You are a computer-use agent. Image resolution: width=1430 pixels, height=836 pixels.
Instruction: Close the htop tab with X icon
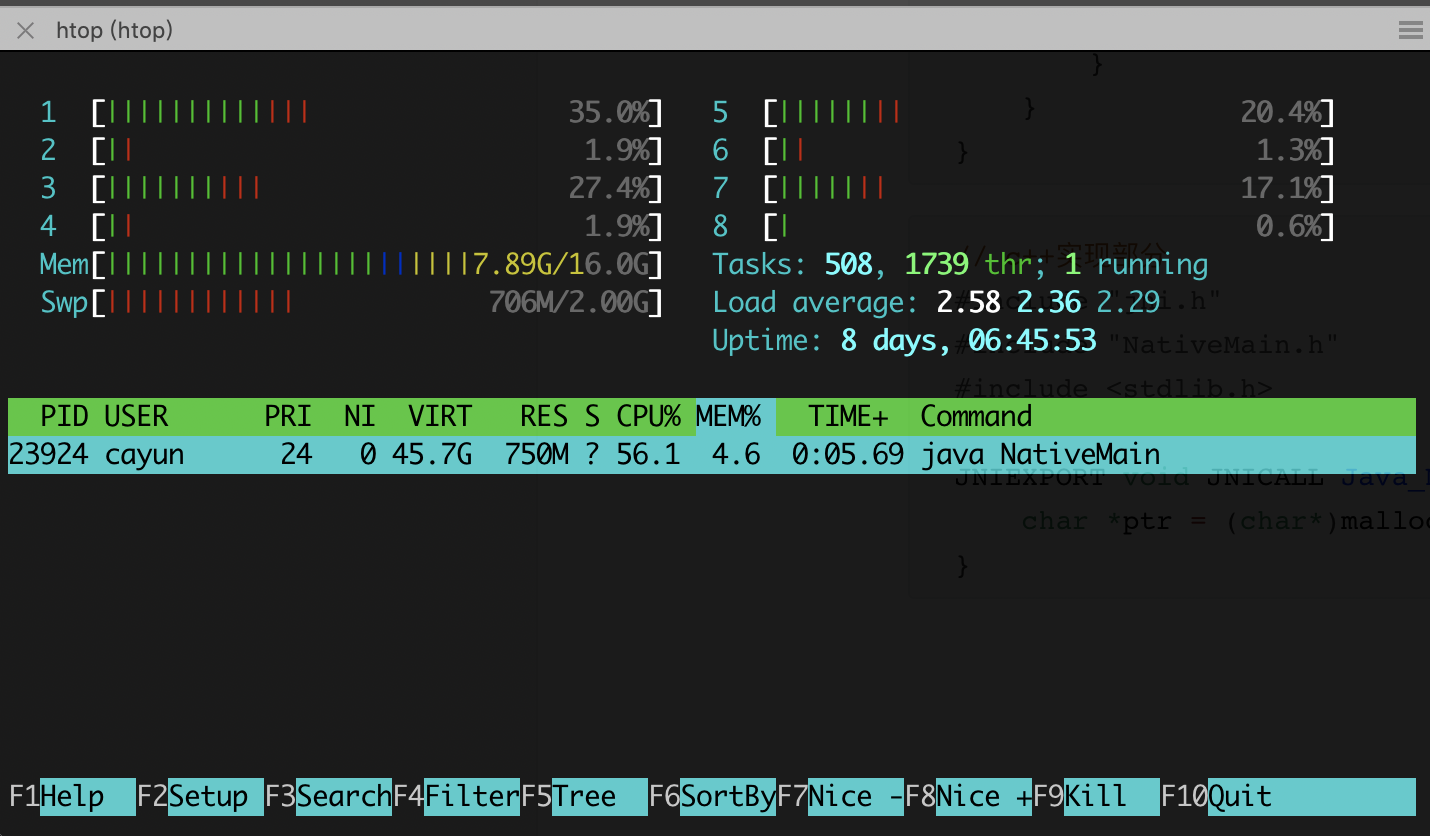coord(26,31)
